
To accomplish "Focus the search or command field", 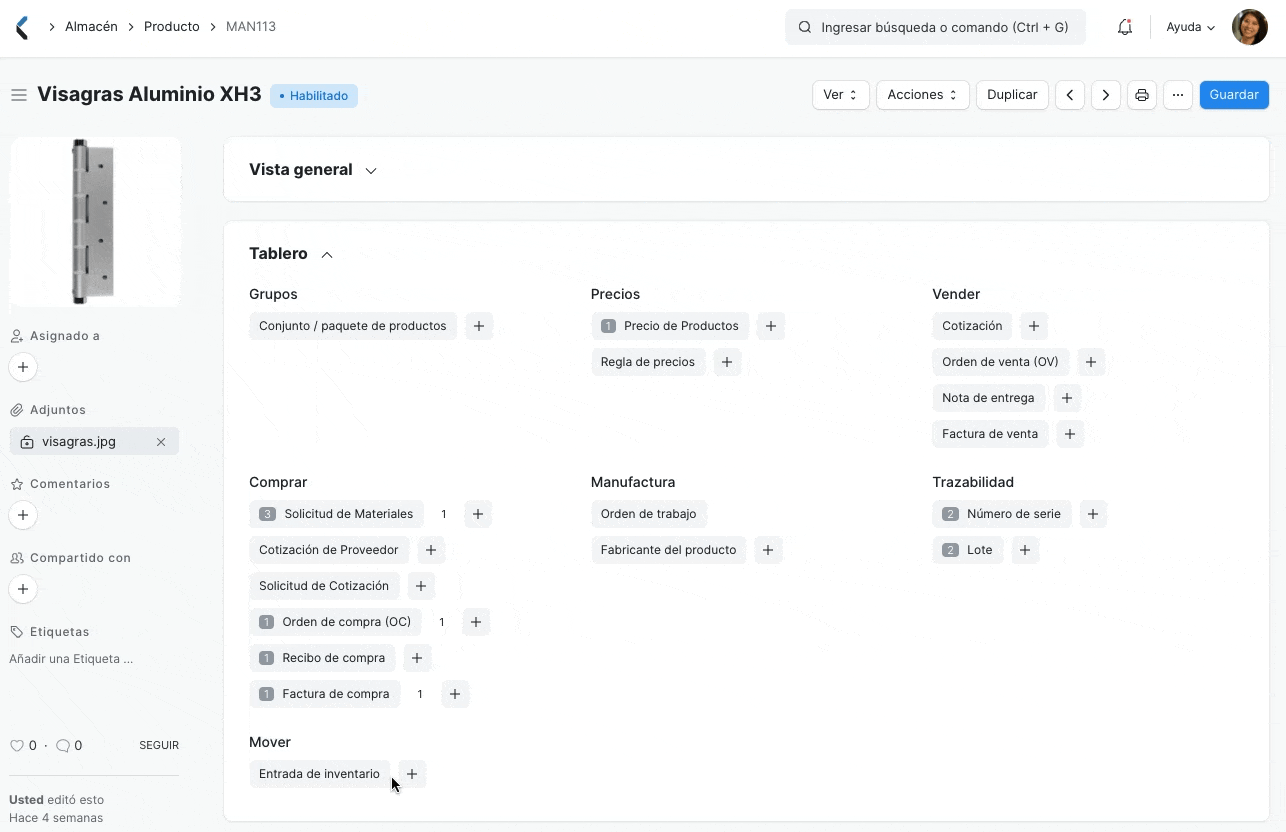I will coord(935,27).
